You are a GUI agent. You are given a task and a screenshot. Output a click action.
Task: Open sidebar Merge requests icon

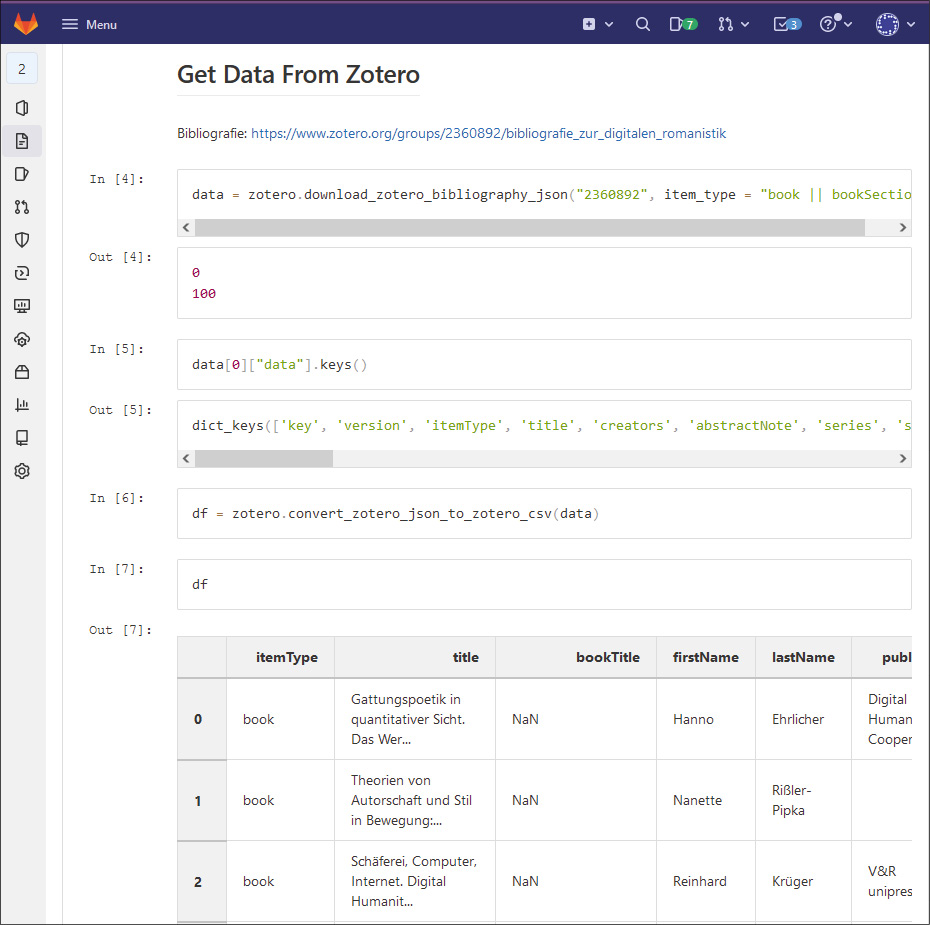tap(22, 207)
